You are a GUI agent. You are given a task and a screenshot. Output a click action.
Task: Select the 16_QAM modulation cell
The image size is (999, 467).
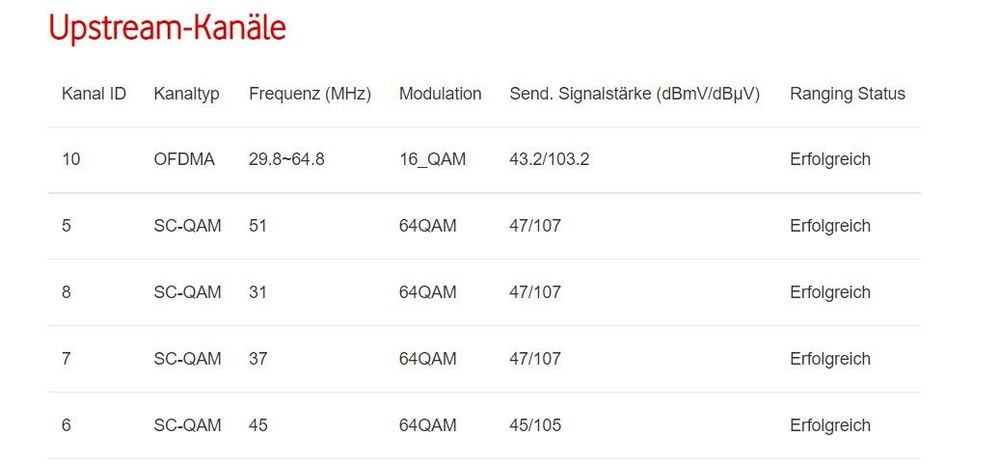click(432, 159)
